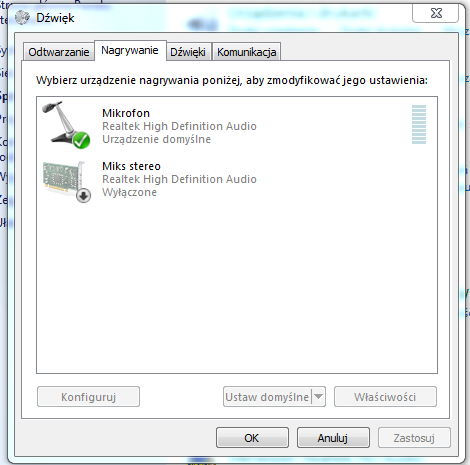470x465 pixels.
Task: Cancel the dialog with Anuluj
Action: pyautogui.click(x=333, y=438)
